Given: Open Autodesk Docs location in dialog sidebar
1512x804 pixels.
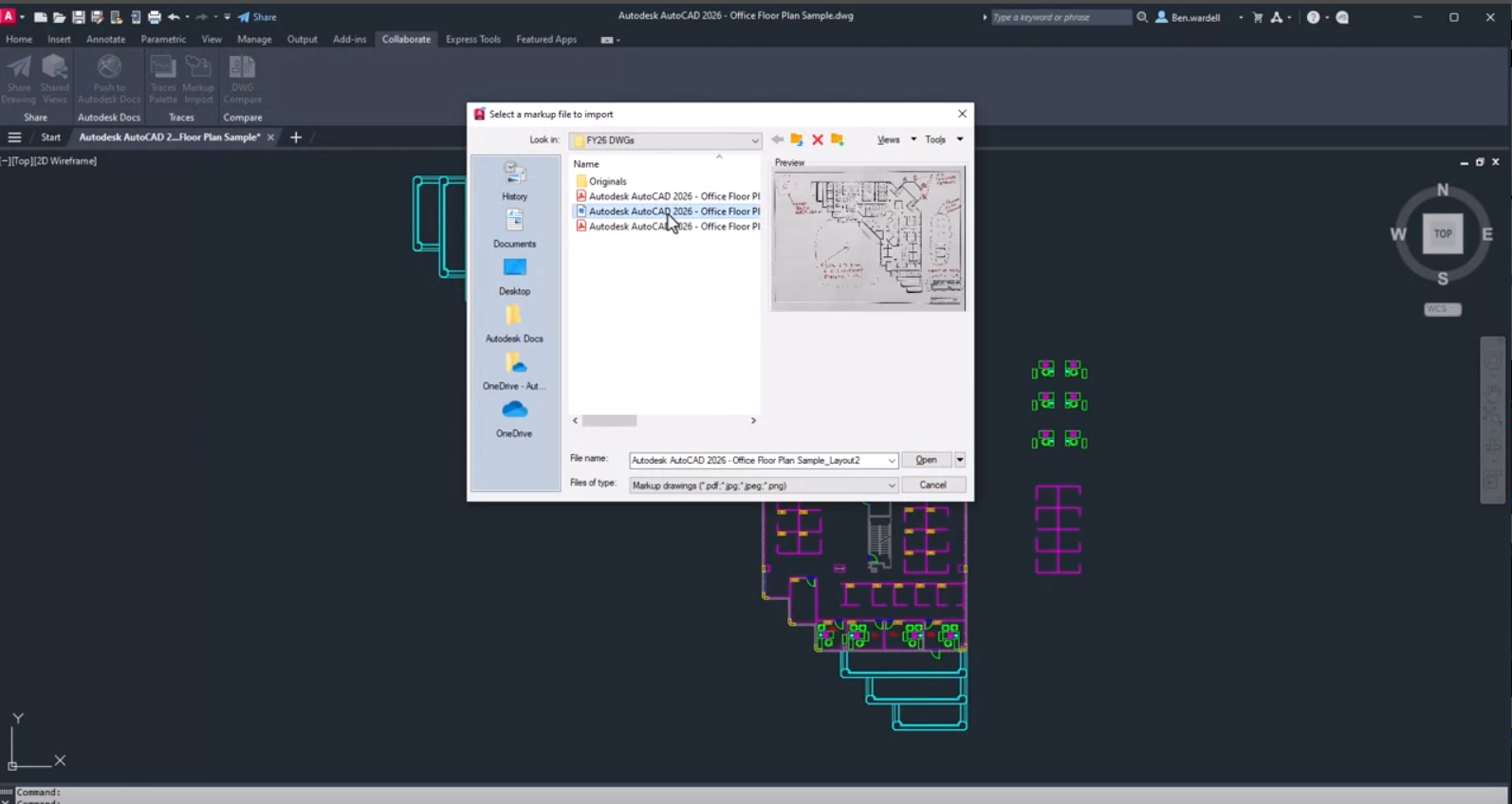Looking at the screenshot, I should (514, 323).
